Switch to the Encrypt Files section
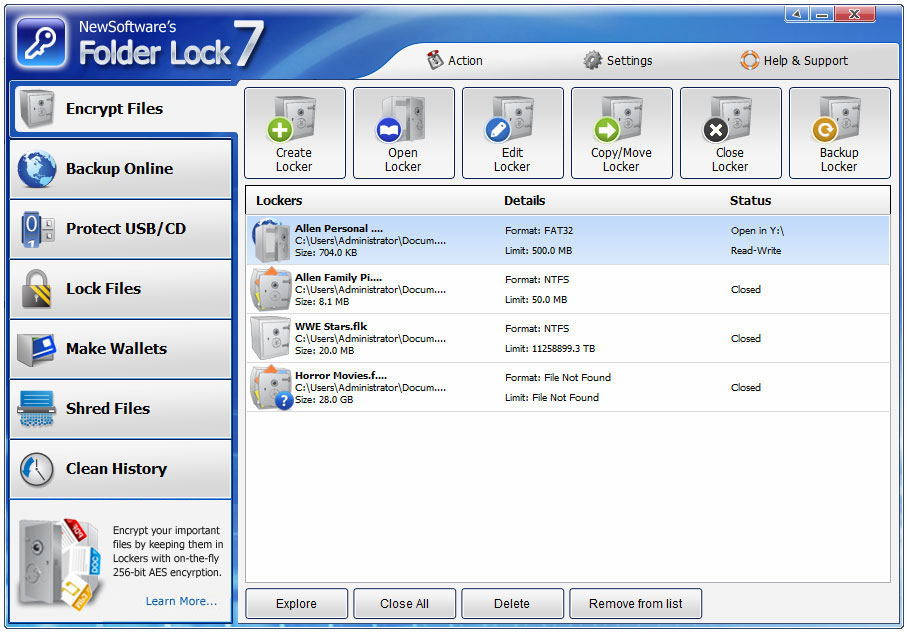 pyautogui.click(x=123, y=109)
